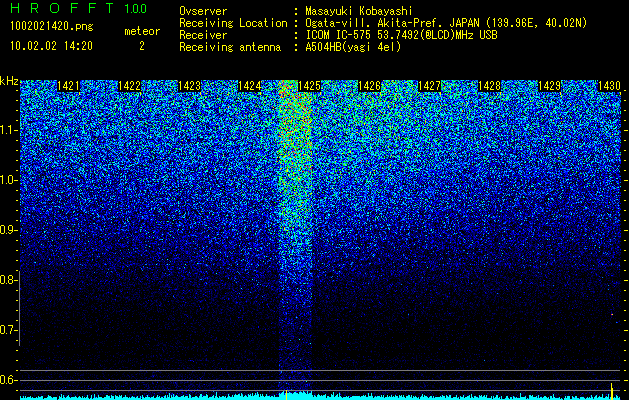
Task: Click the 1429 time marker
Action: click(549, 86)
